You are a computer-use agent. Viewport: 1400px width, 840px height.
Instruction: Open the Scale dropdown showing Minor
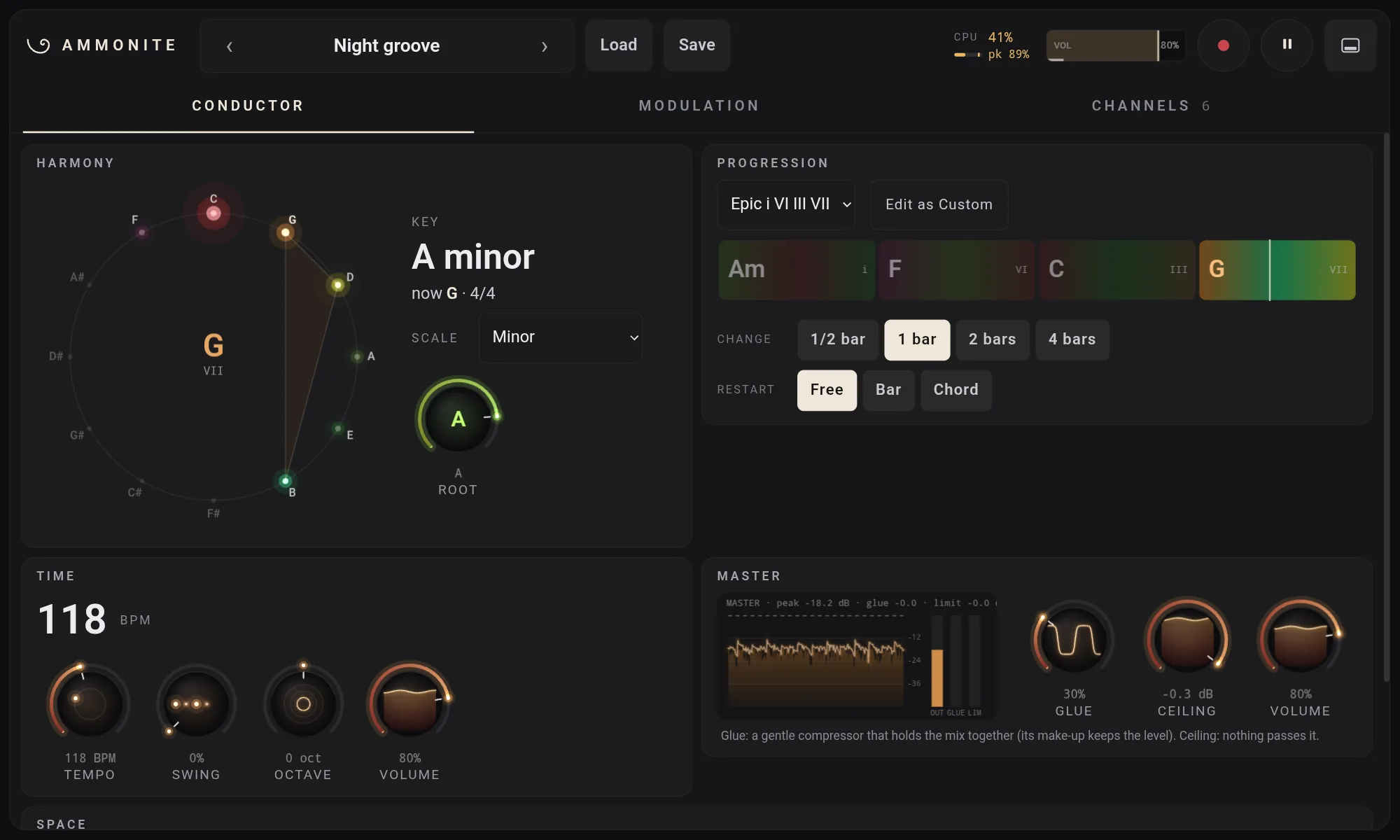click(561, 337)
